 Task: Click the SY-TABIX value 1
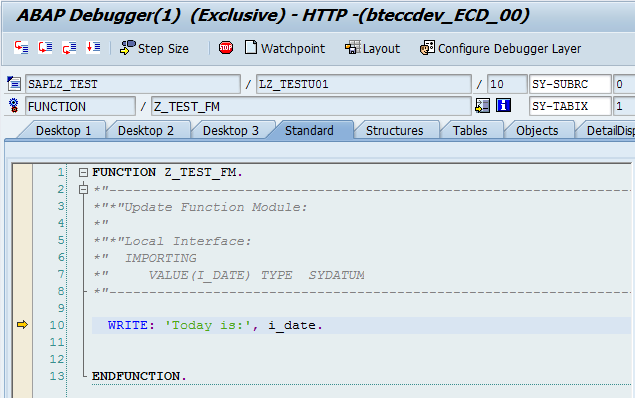click(624, 106)
